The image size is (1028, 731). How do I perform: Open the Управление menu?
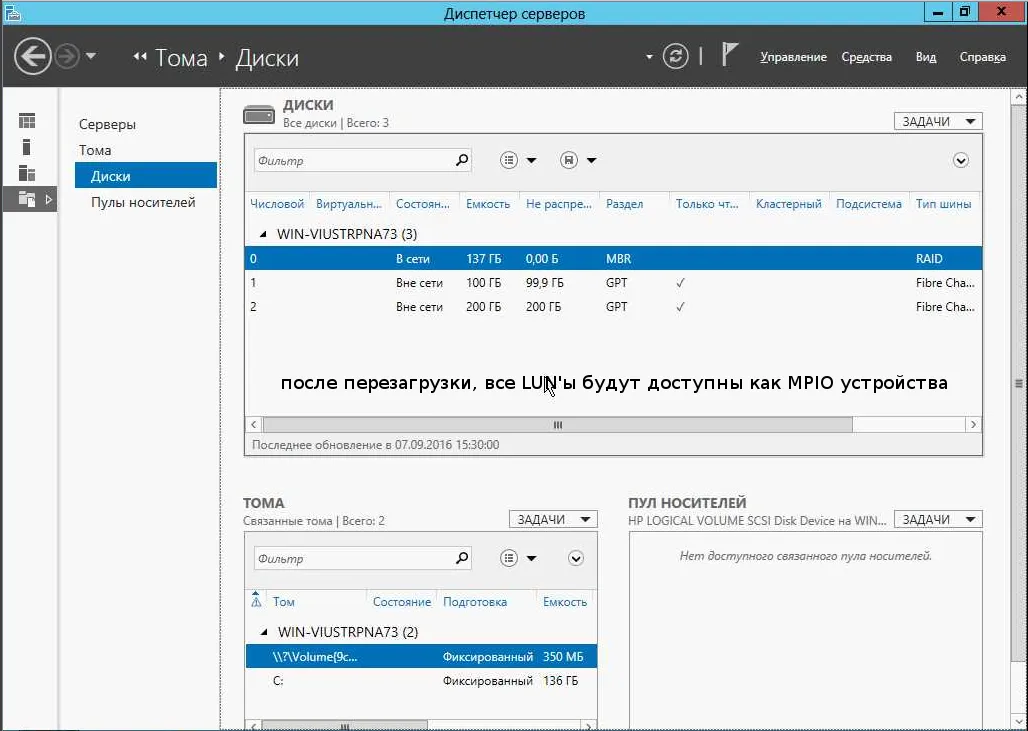(x=793, y=57)
